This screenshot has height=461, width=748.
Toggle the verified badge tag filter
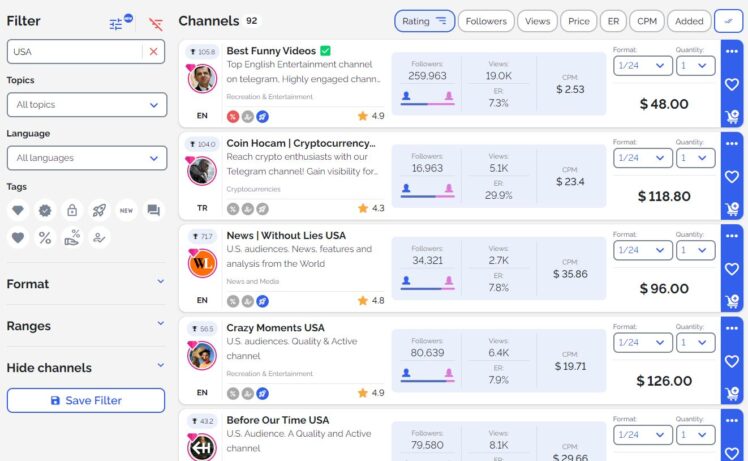click(45, 210)
